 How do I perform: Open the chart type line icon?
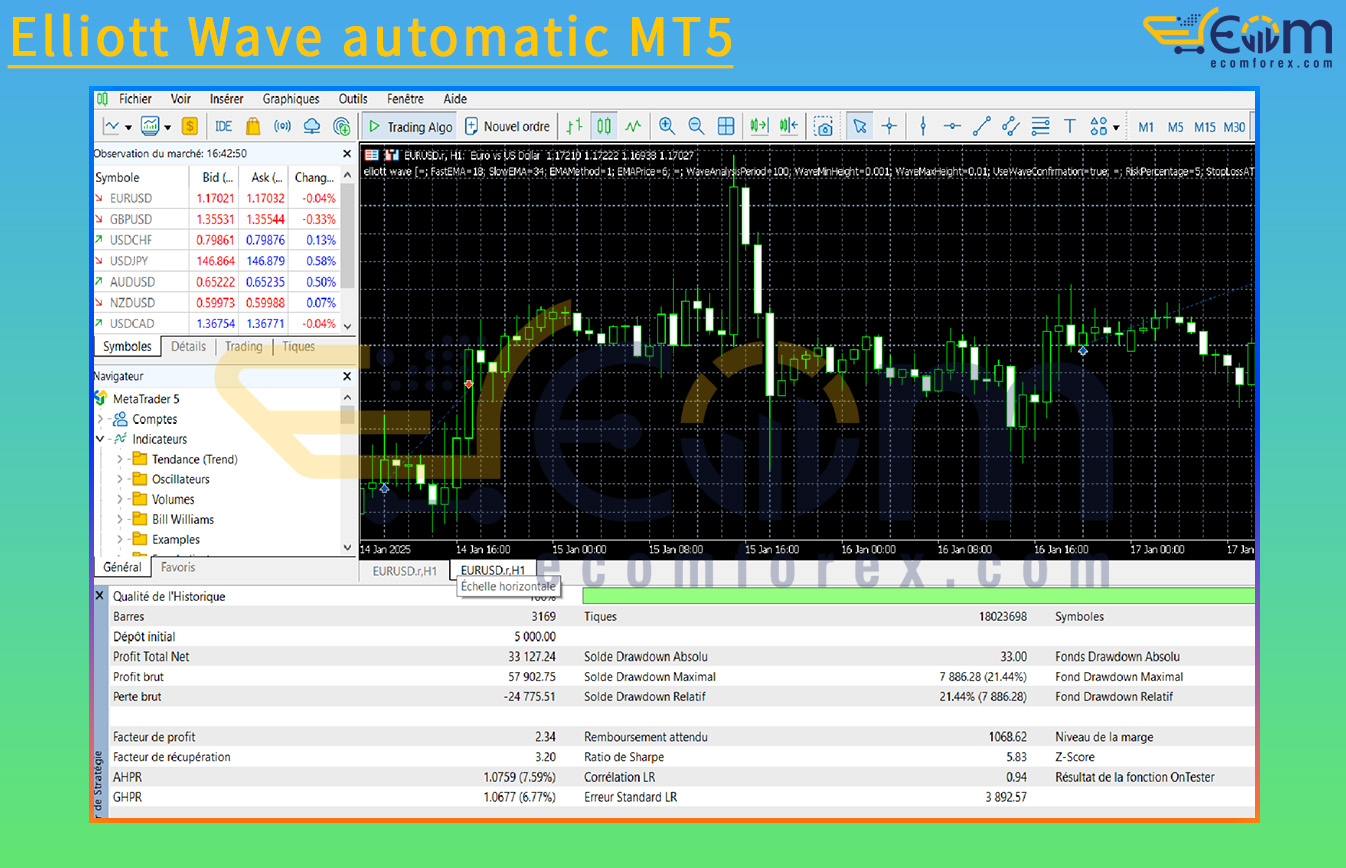[x=111, y=127]
